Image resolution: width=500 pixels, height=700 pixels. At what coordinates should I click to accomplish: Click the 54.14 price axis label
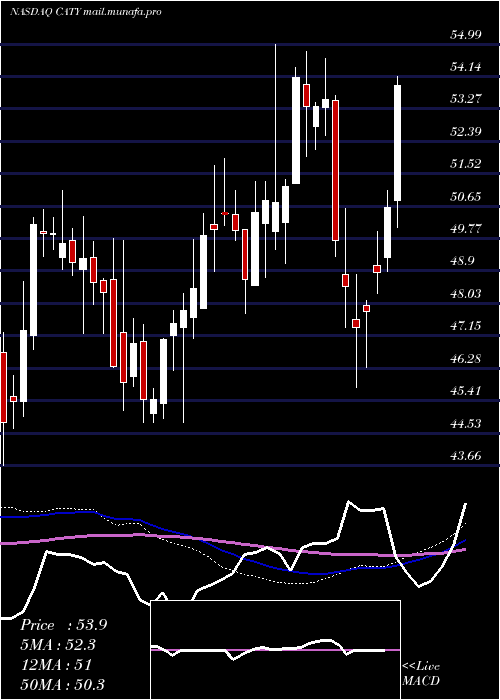[465, 67]
